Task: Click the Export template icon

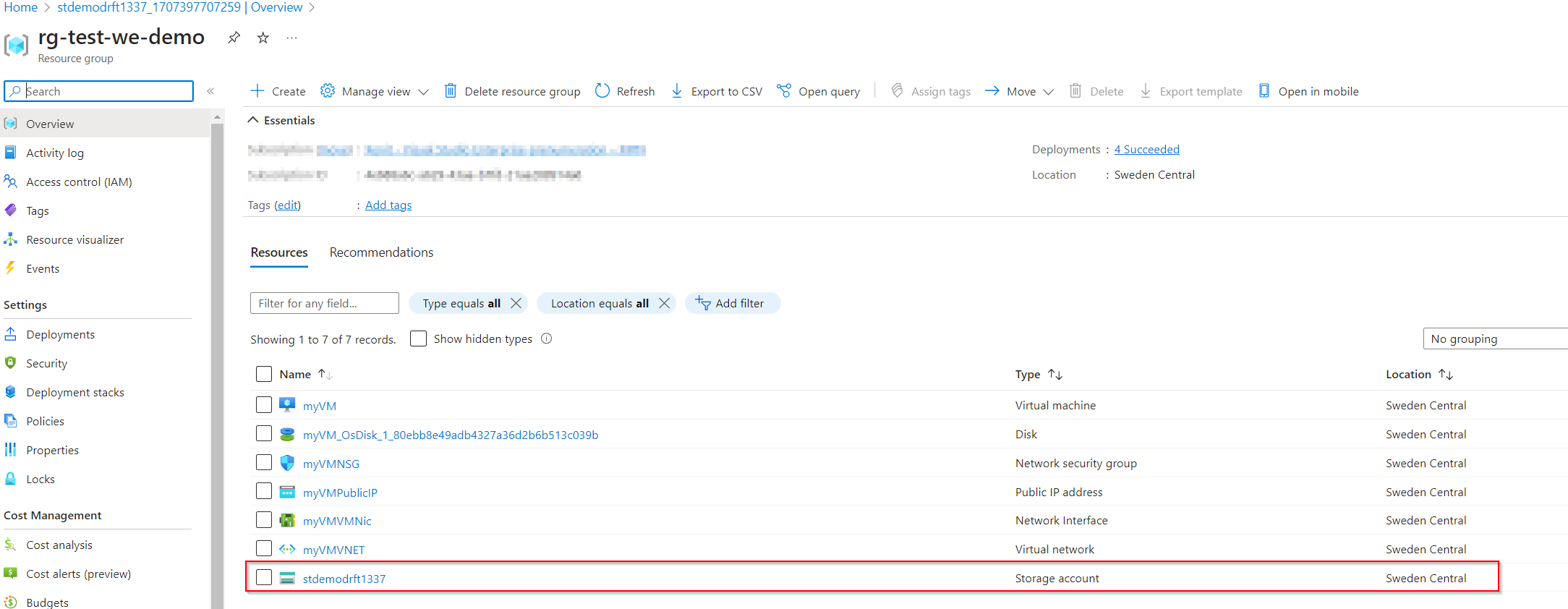Action: 1146,91
